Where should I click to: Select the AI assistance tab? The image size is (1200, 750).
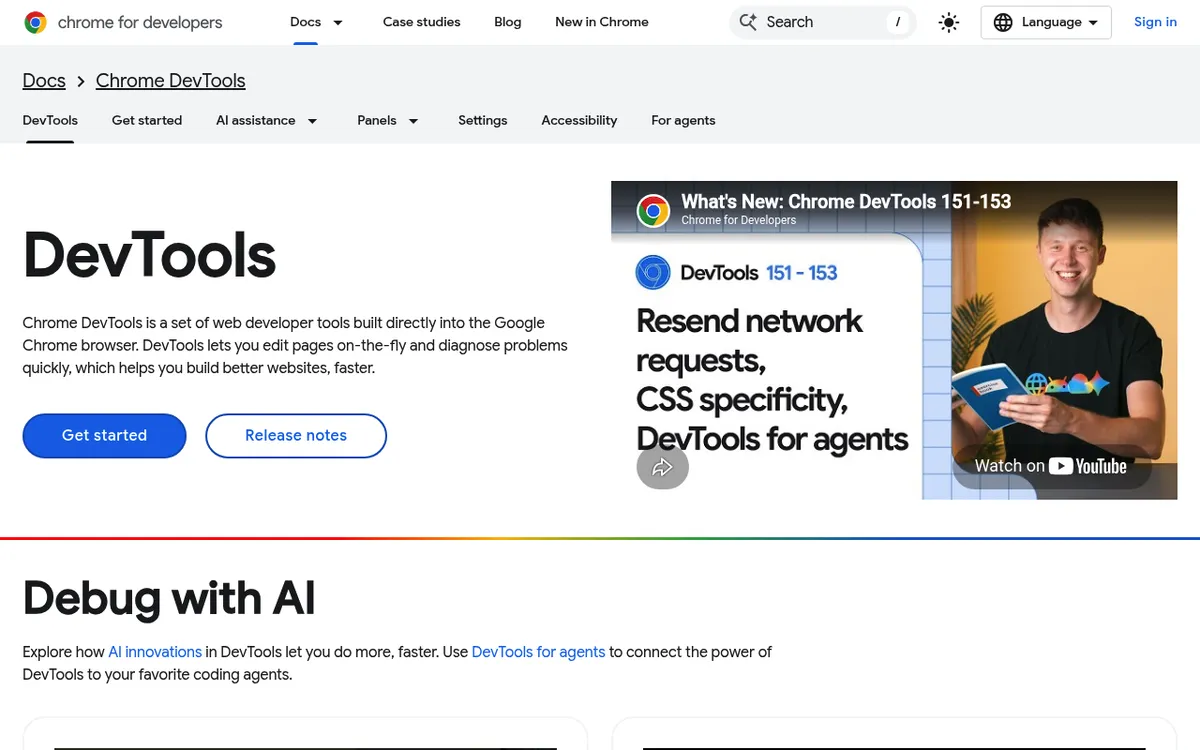click(x=256, y=120)
